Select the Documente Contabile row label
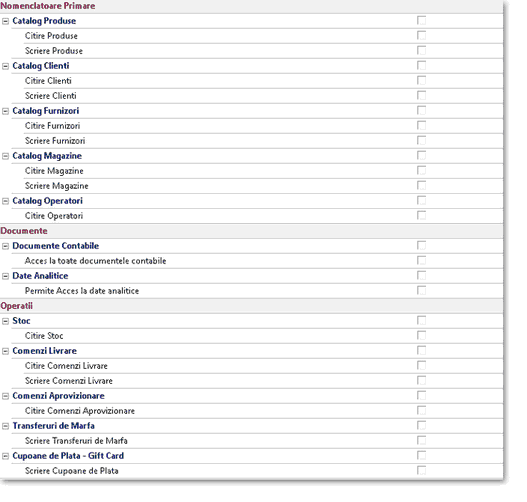 point(56,246)
